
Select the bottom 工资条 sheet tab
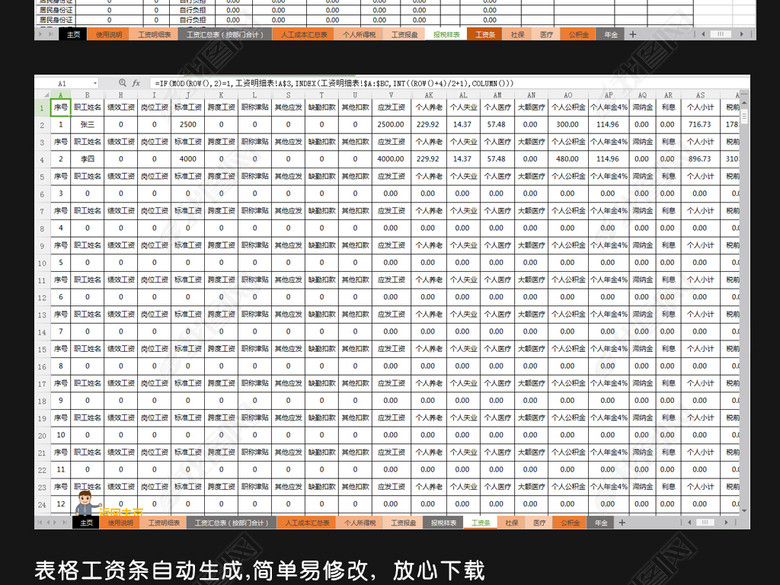[x=481, y=522]
